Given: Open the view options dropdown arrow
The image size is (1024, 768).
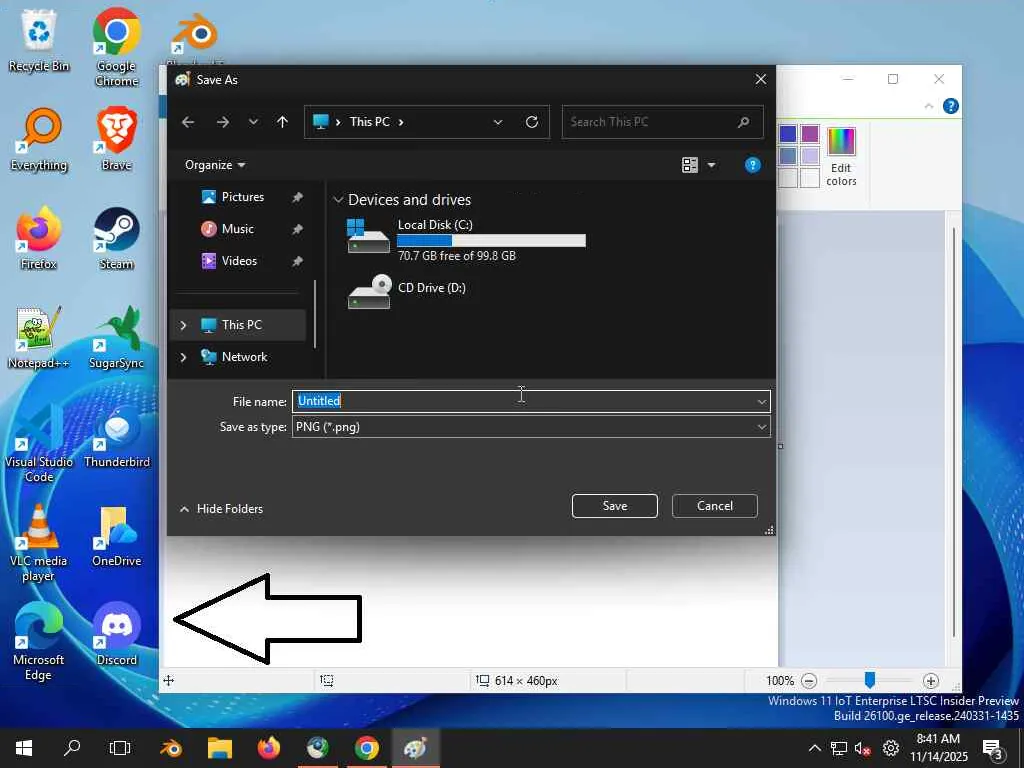Looking at the screenshot, I should coord(712,165).
